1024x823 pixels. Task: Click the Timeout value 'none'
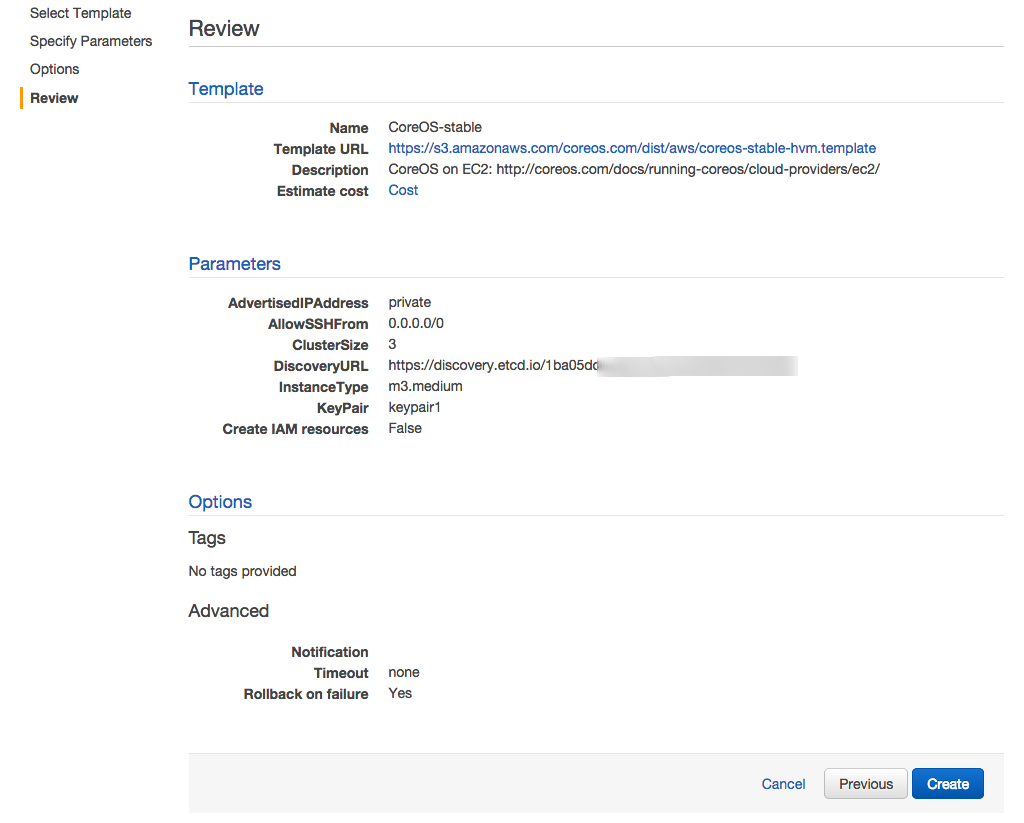tap(404, 673)
